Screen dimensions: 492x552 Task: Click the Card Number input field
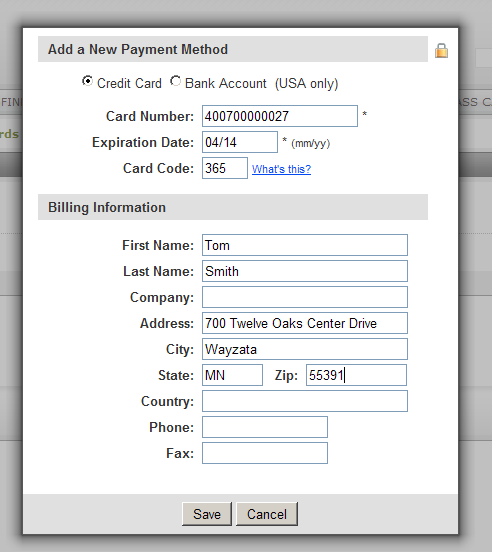280,116
